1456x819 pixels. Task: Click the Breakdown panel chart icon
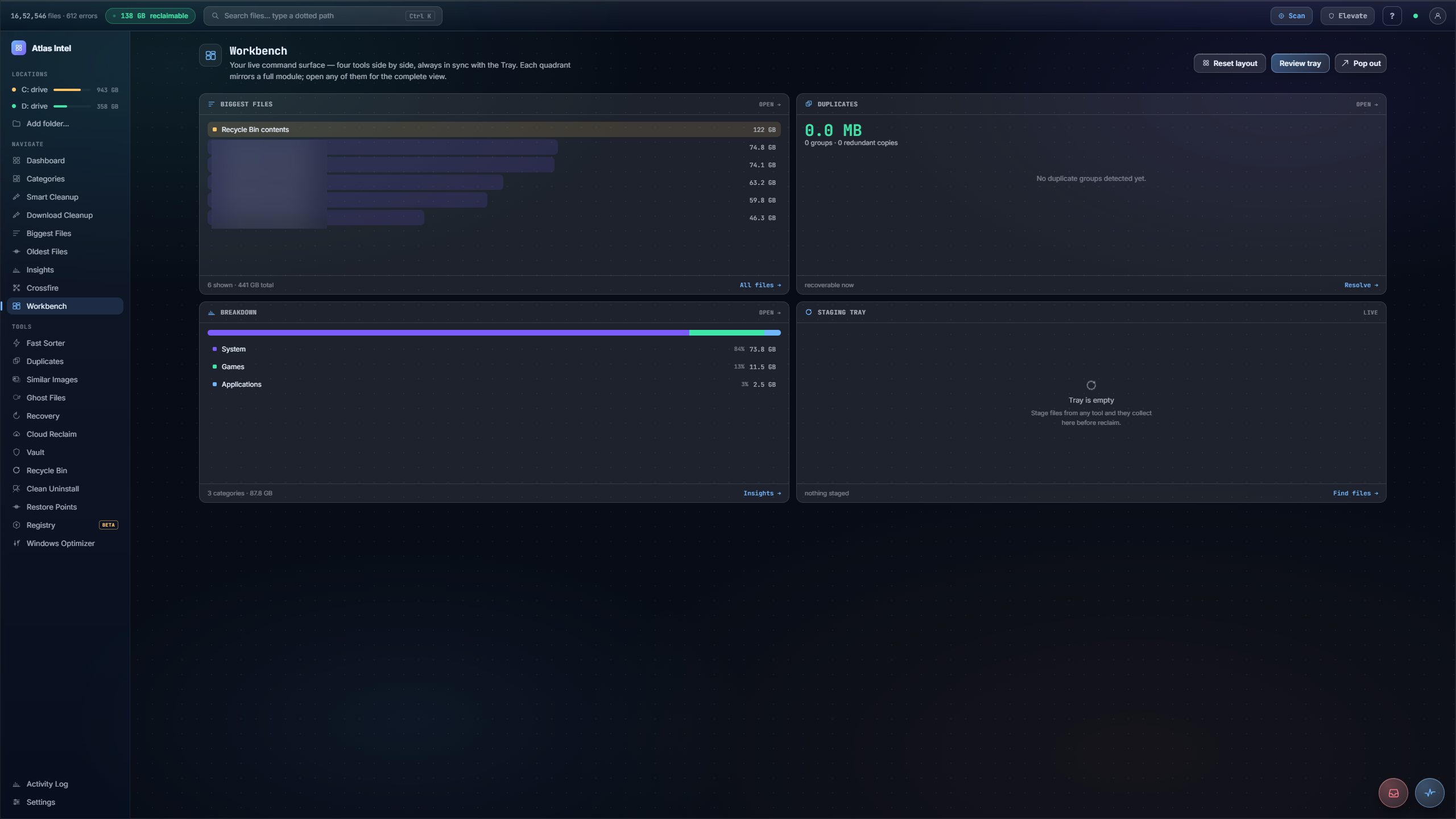tap(212, 312)
